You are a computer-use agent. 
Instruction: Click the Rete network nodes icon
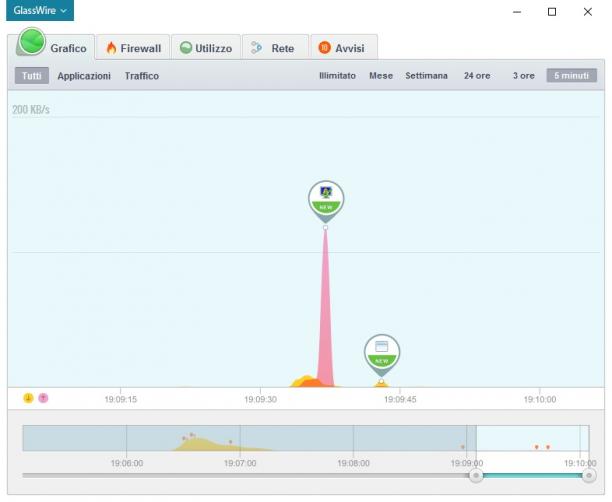pyautogui.click(x=256, y=48)
